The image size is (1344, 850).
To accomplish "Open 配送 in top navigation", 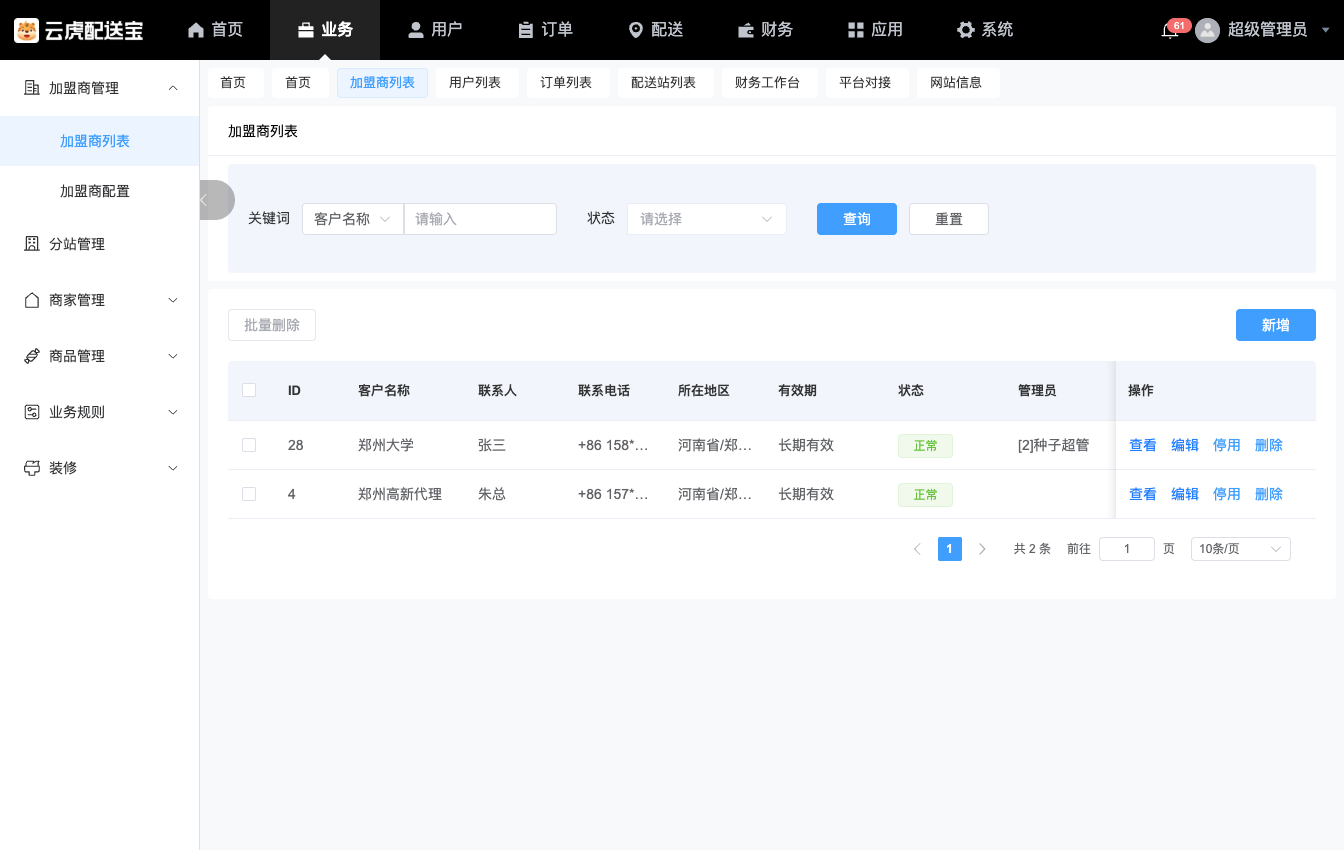I will pyautogui.click(x=655, y=30).
